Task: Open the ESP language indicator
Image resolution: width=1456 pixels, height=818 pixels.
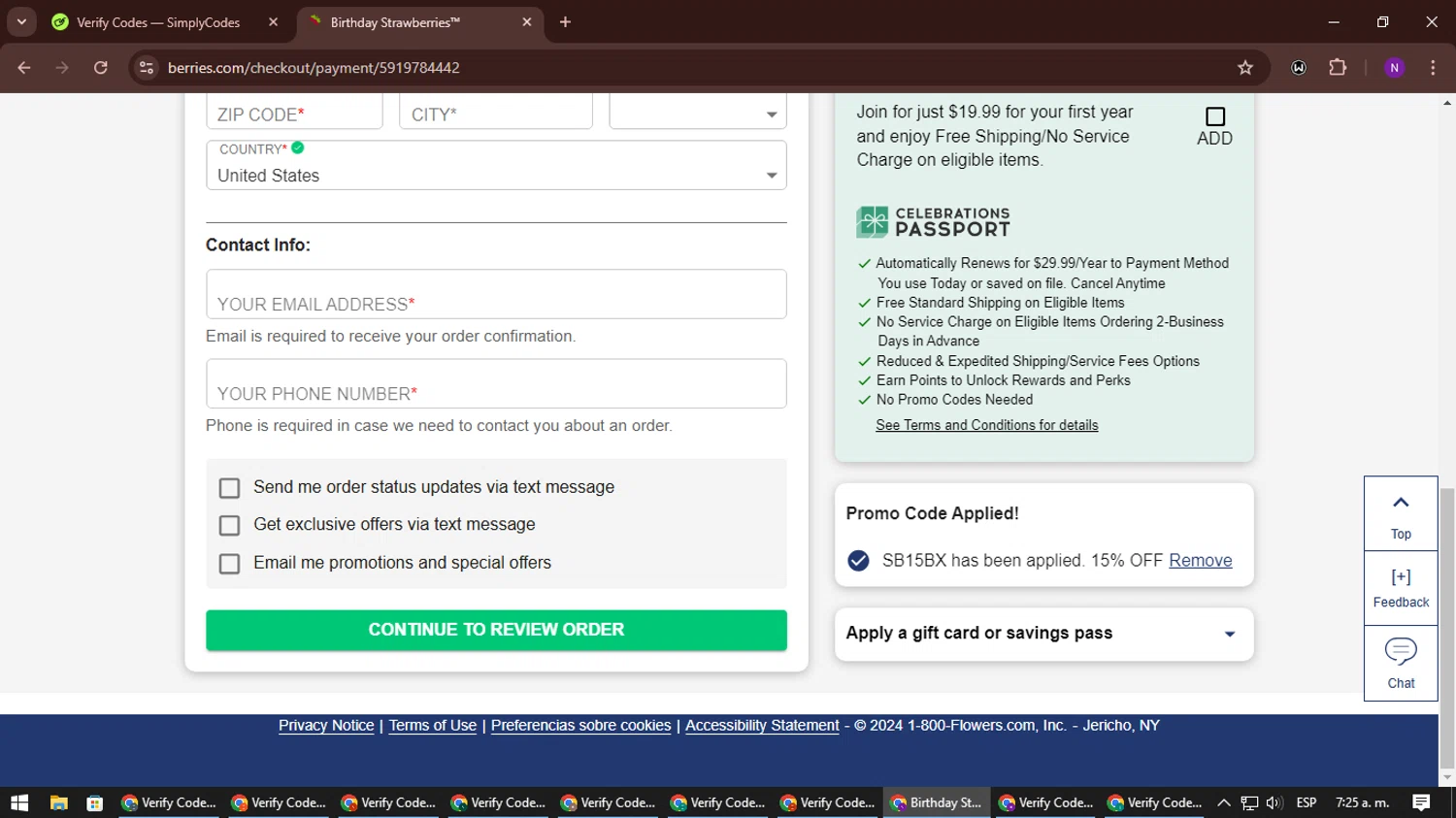Action: (1307, 802)
